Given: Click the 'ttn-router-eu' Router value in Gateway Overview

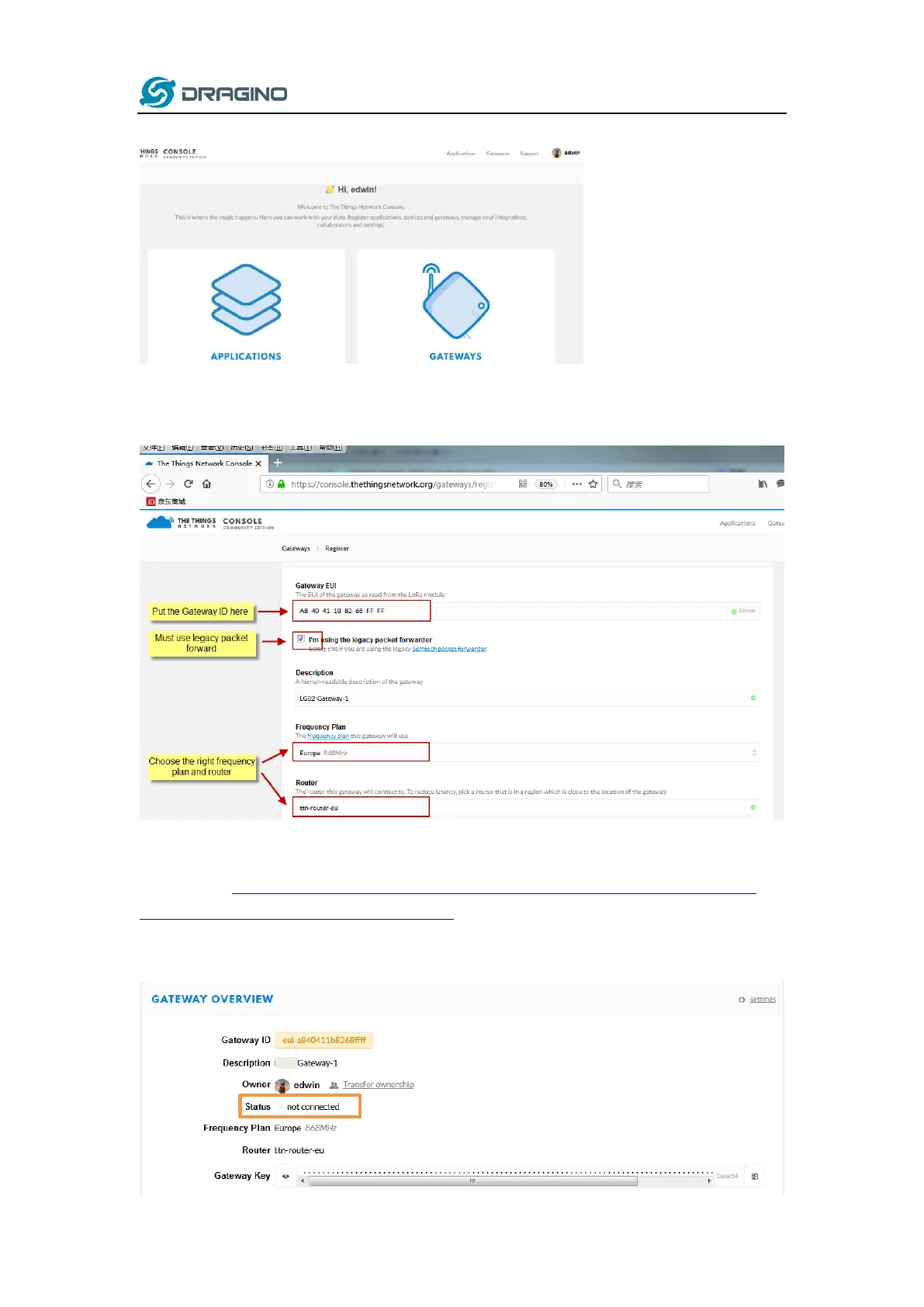Looking at the screenshot, I should [299, 1150].
